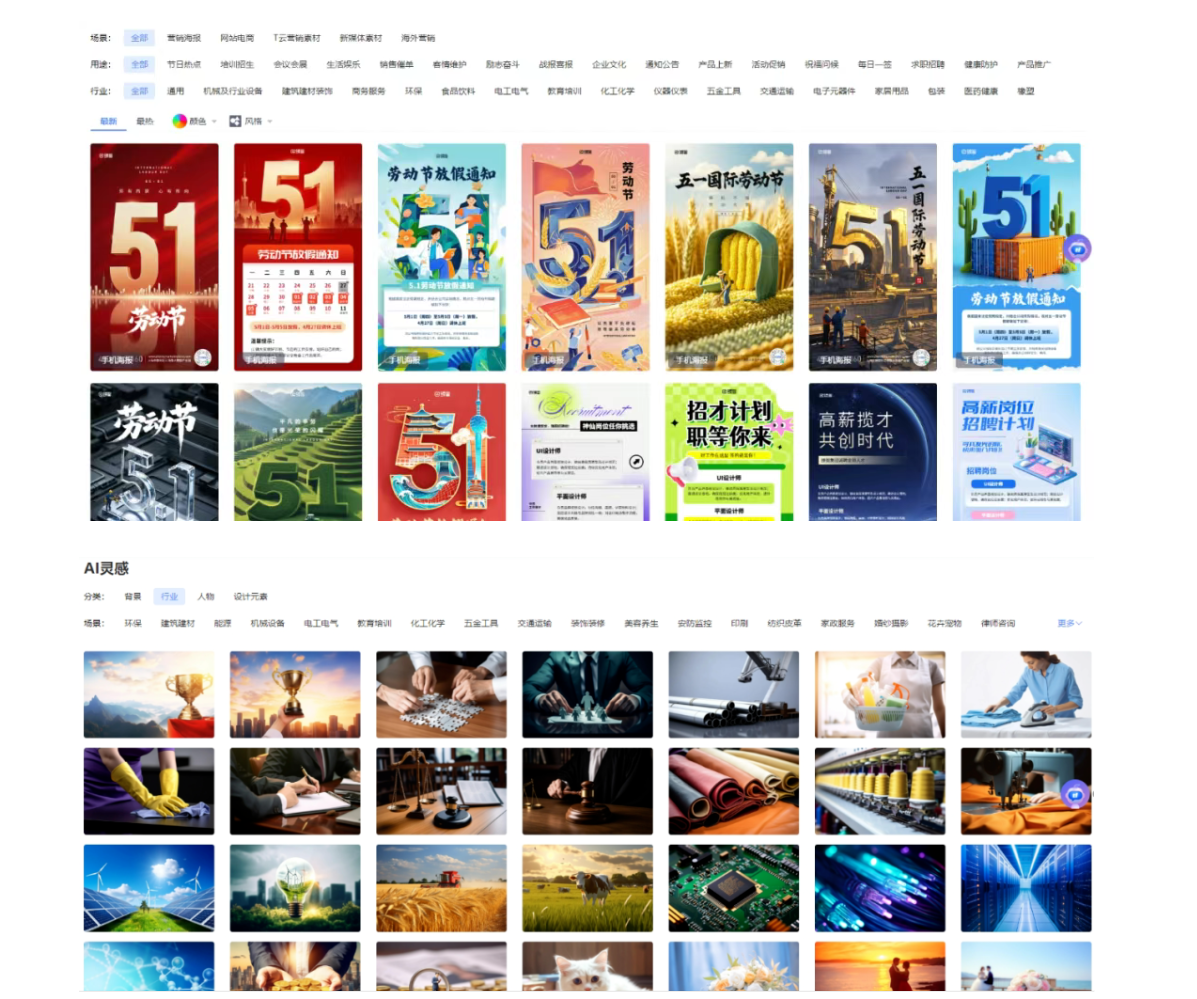Click the 求职招聘 usage filter link
1197x999 pixels.
pos(927,64)
